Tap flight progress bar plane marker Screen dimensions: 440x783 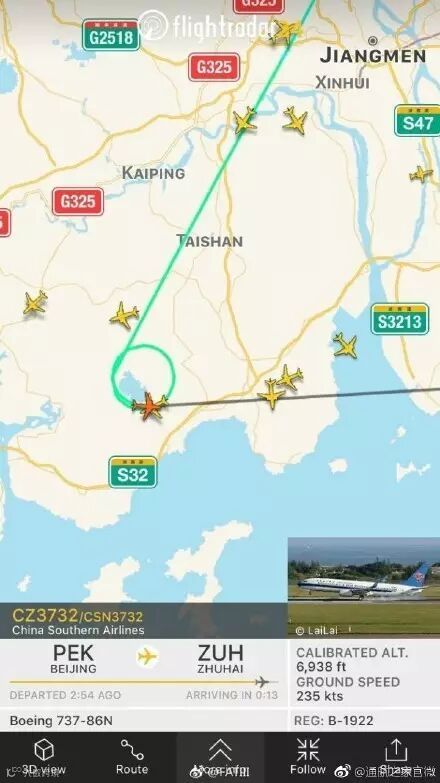coord(262,682)
